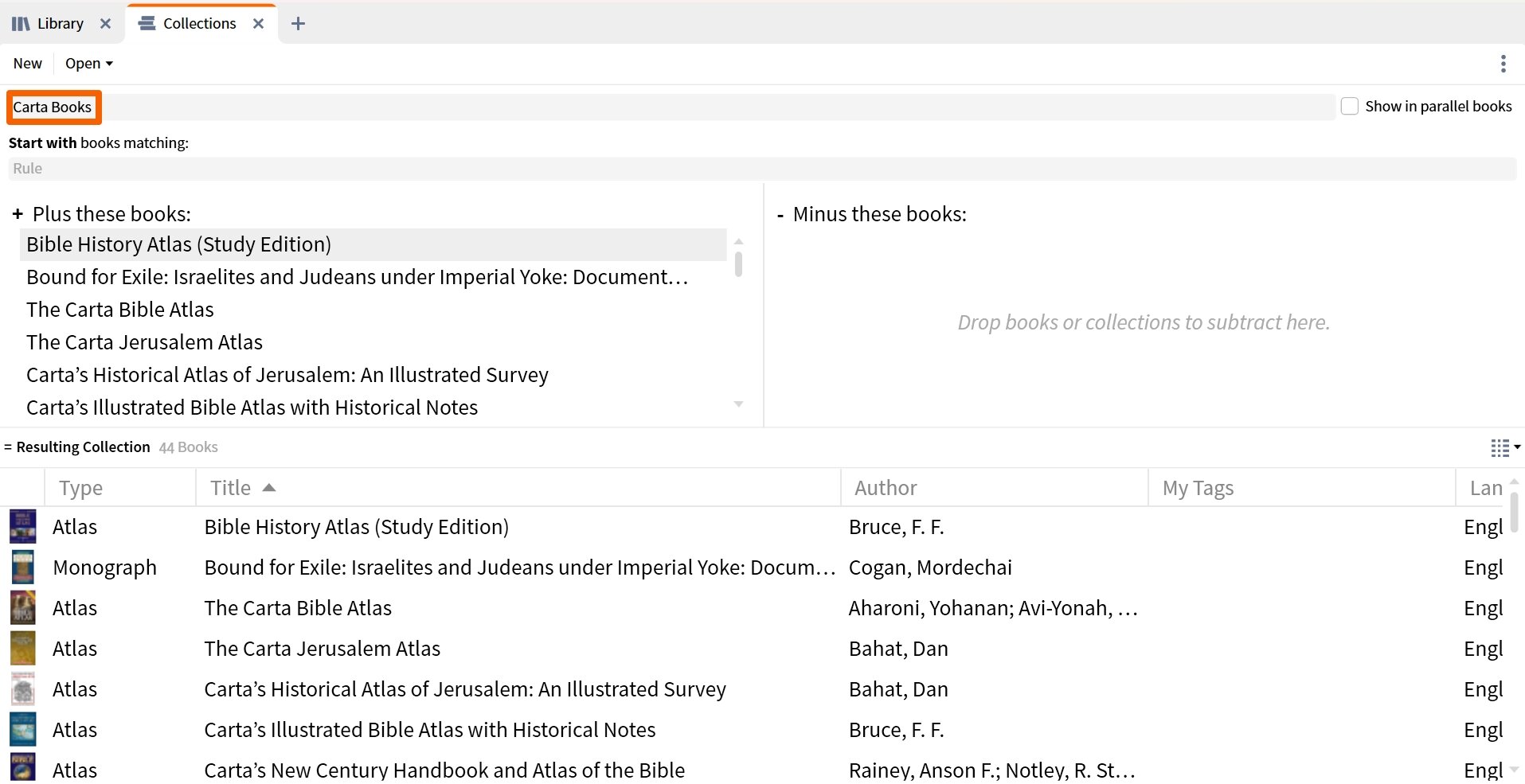The height and width of the screenshot is (784, 1525).
Task: Open the Open dropdown menu
Action: pos(88,64)
